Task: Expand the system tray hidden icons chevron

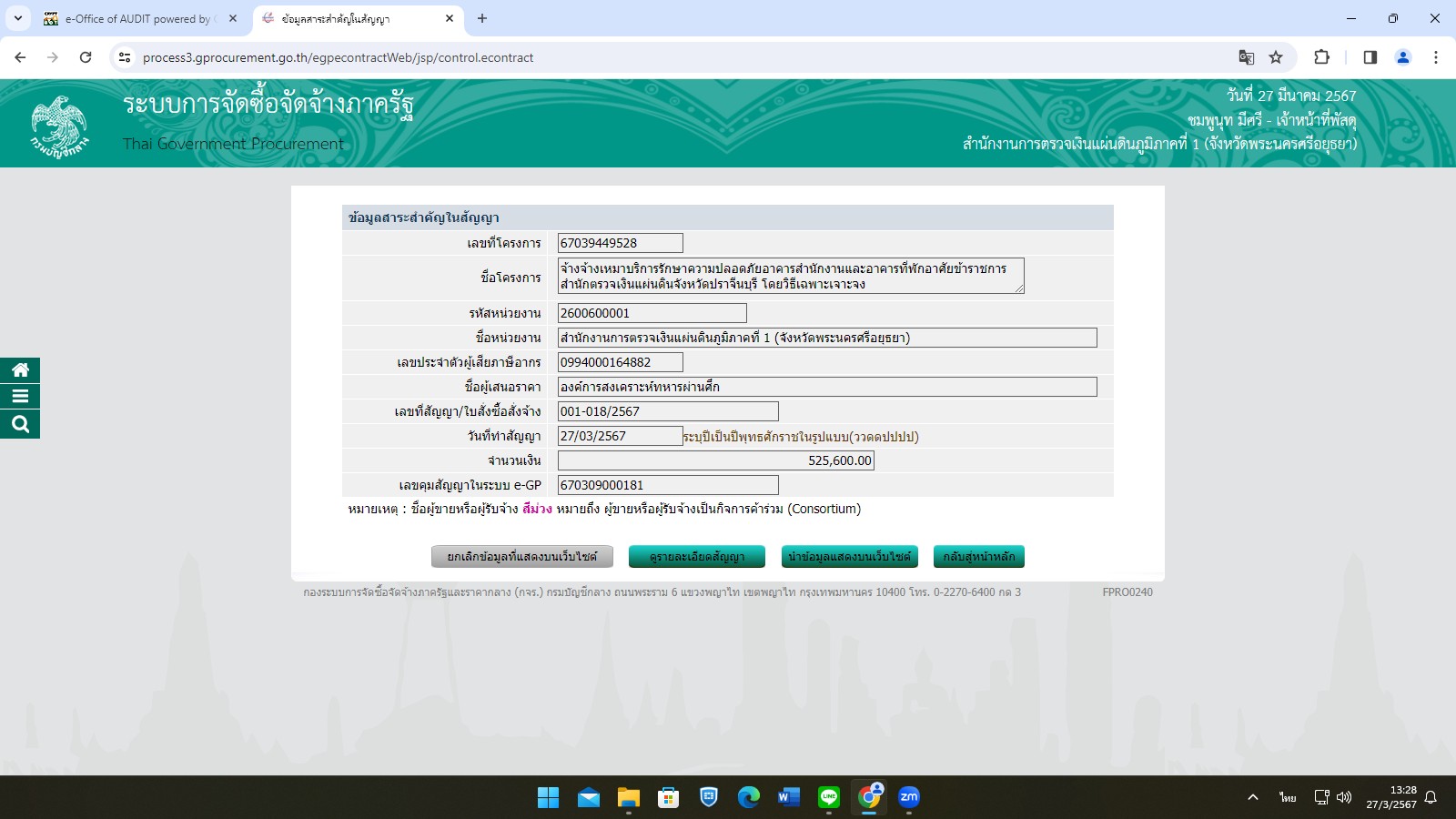Action: (1252, 797)
